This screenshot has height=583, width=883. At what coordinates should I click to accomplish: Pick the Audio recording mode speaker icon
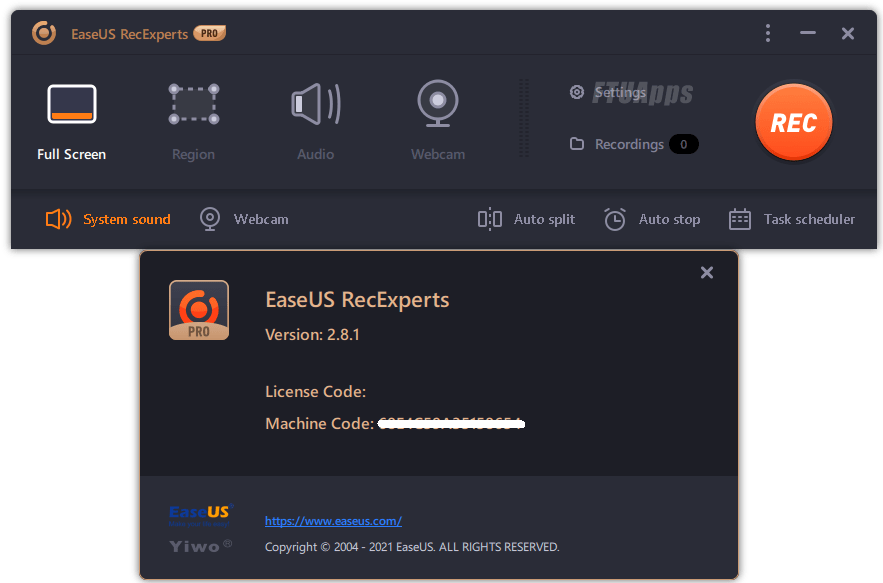tap(316, 104)
